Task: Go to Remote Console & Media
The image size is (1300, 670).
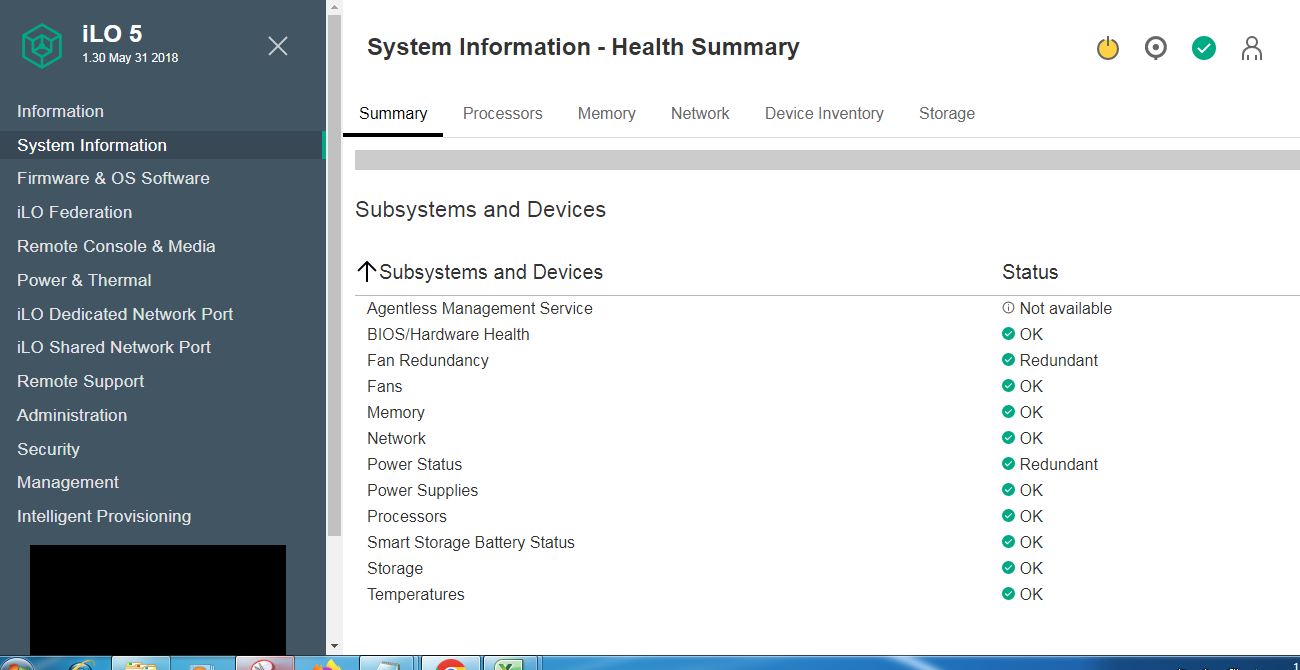Action: [116, 246]
